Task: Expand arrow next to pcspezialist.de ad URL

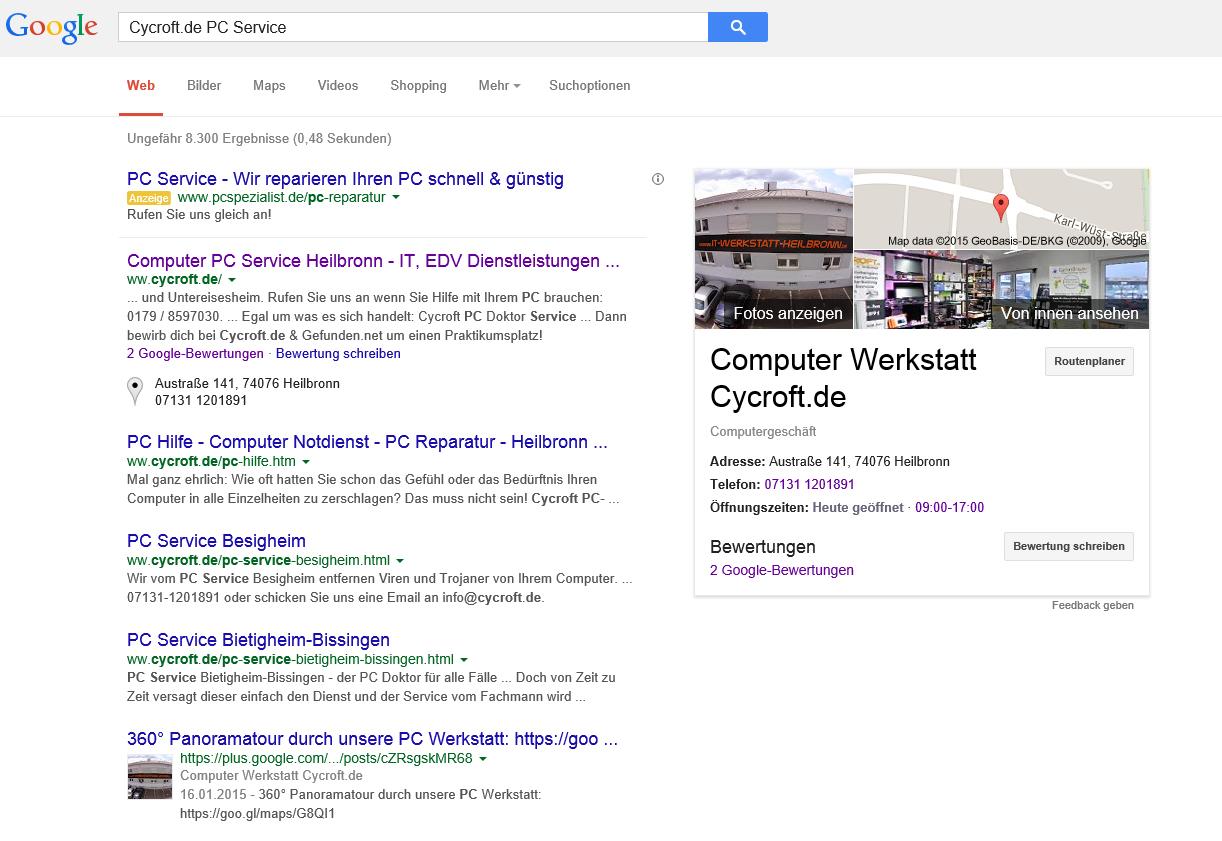Action: coord(396,198)
